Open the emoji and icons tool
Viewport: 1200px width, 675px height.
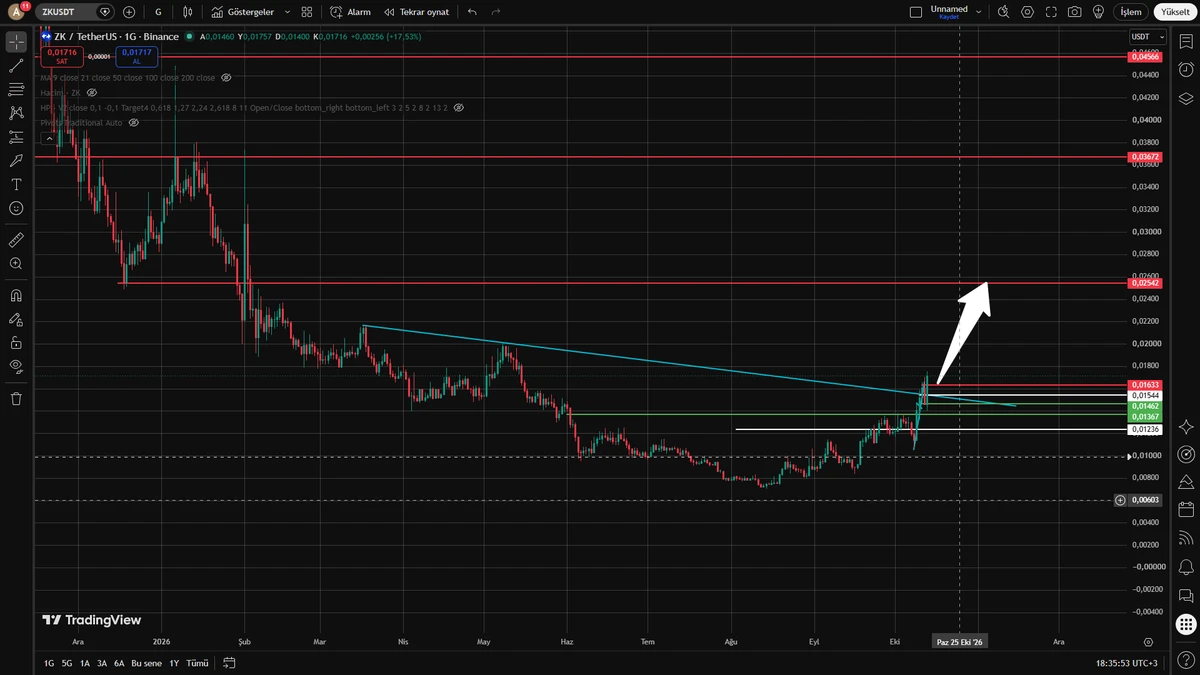[x=16, y=208]
